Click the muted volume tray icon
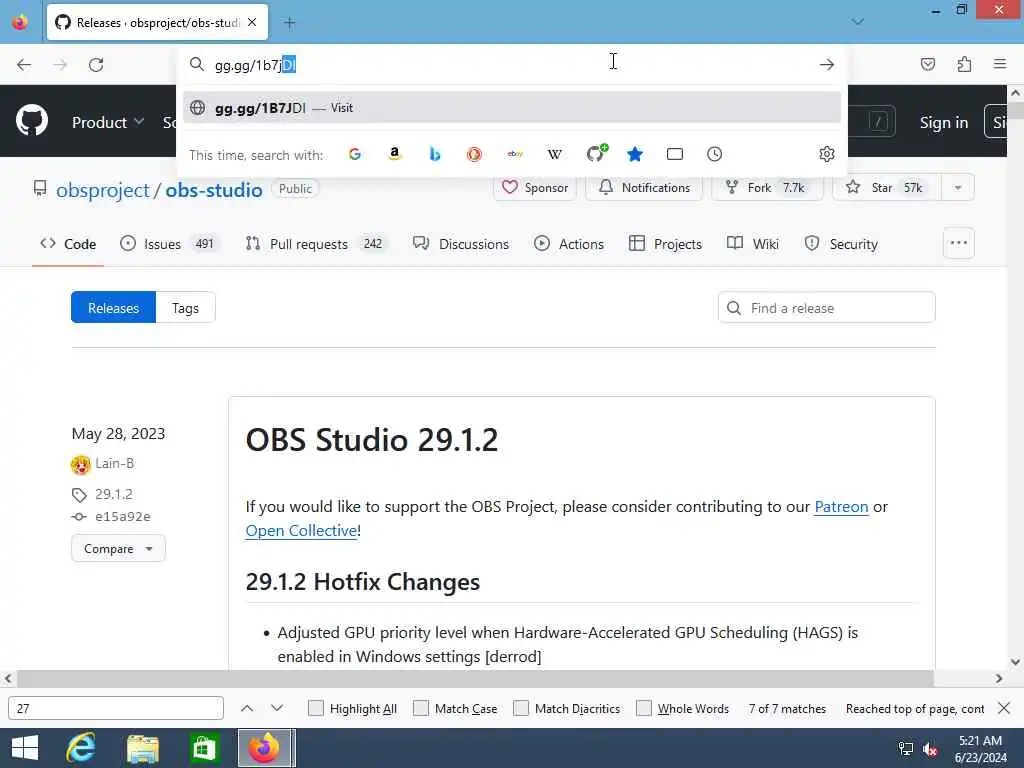This screenshot has height=768, width=1024. click(930, 749)
